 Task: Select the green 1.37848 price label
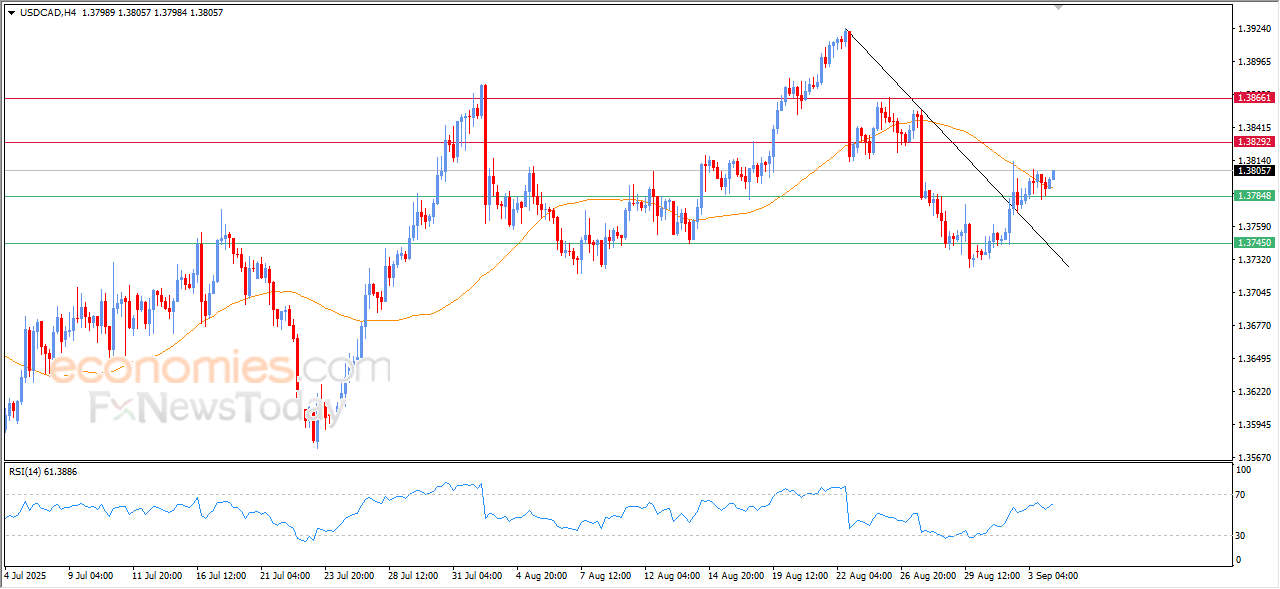pos(1254,196)
